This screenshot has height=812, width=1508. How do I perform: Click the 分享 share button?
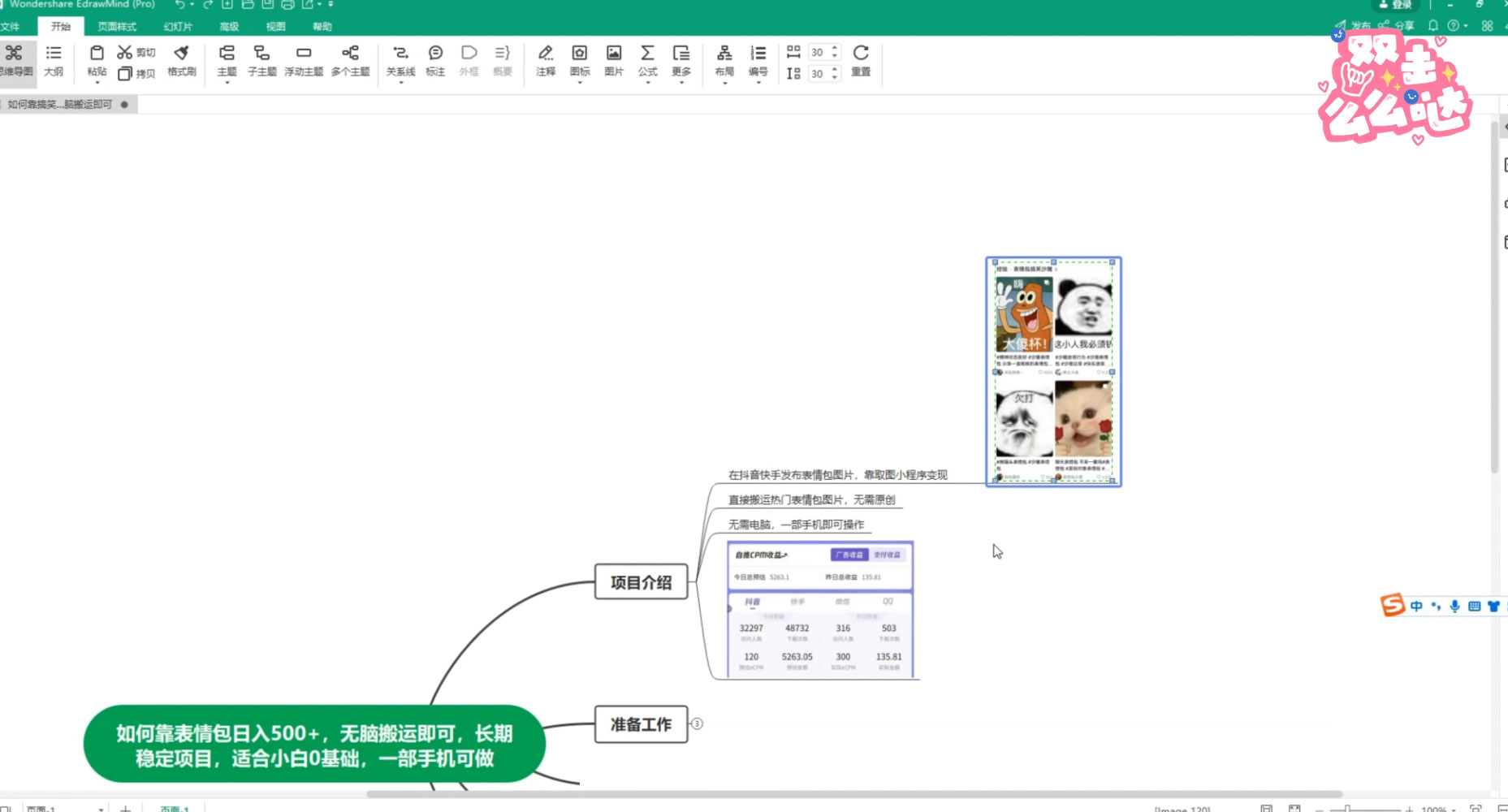click(1400, 25)
